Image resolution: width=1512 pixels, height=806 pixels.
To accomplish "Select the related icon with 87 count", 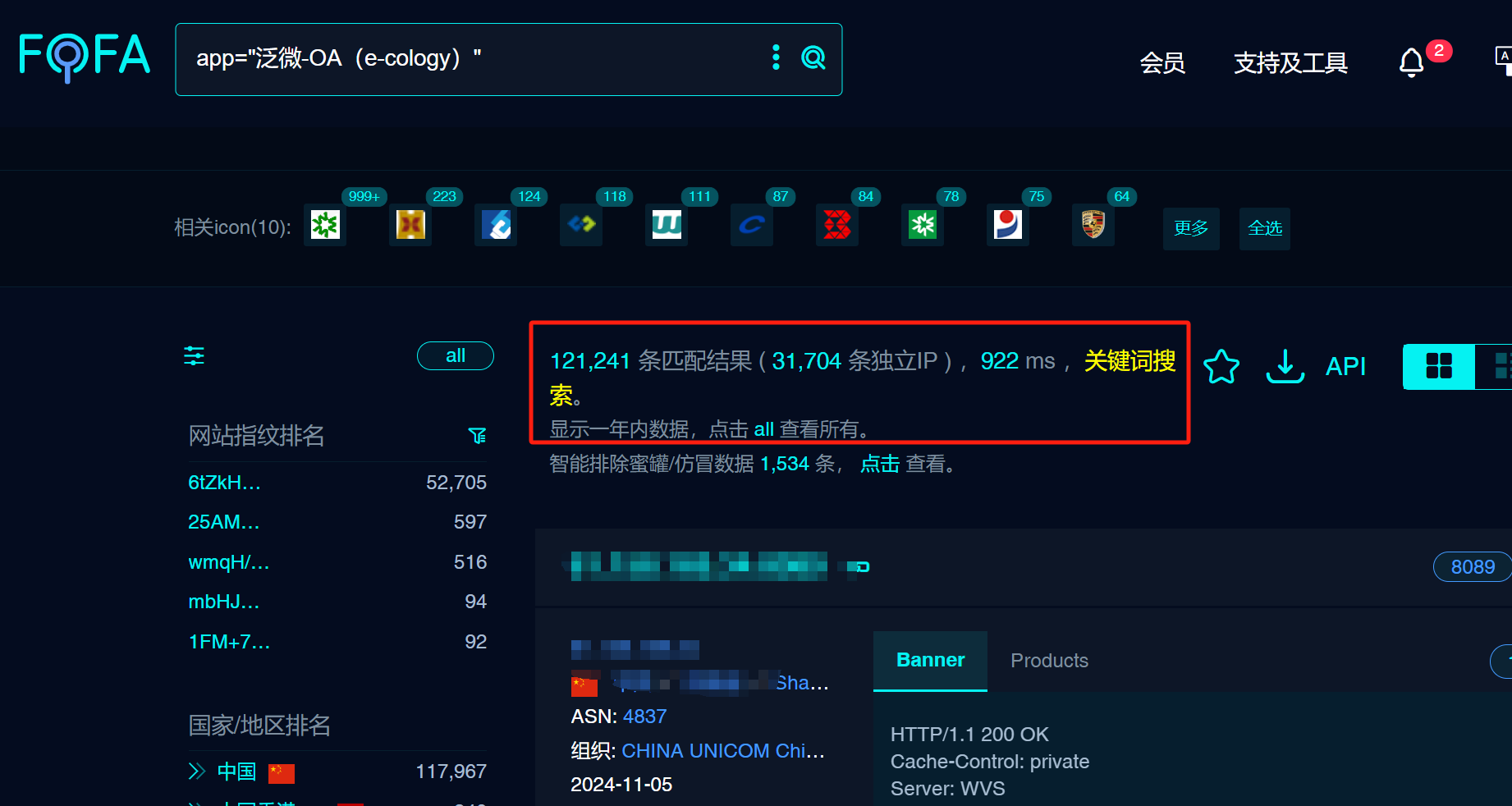I will [752, 225].
